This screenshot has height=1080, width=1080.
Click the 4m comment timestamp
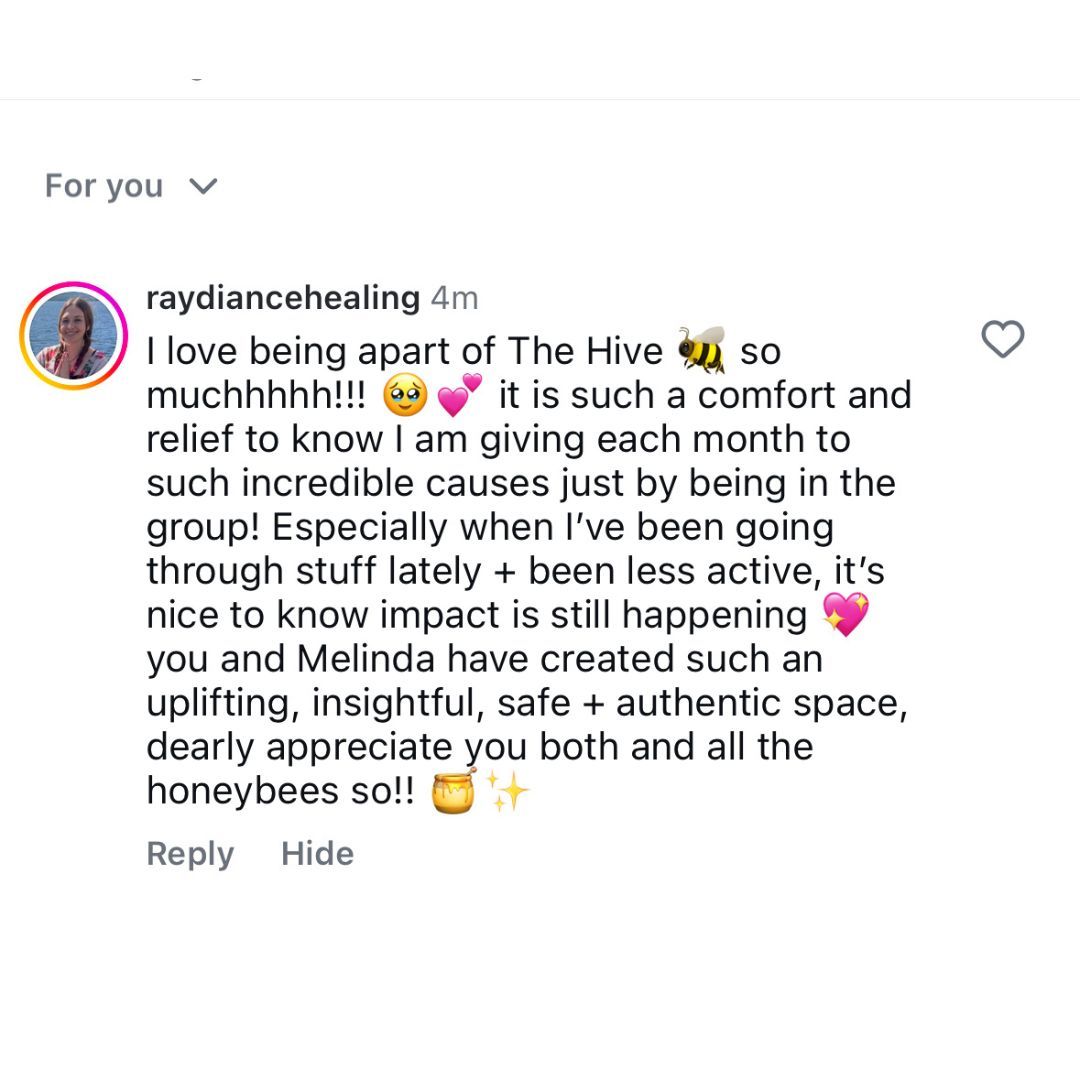454,297
